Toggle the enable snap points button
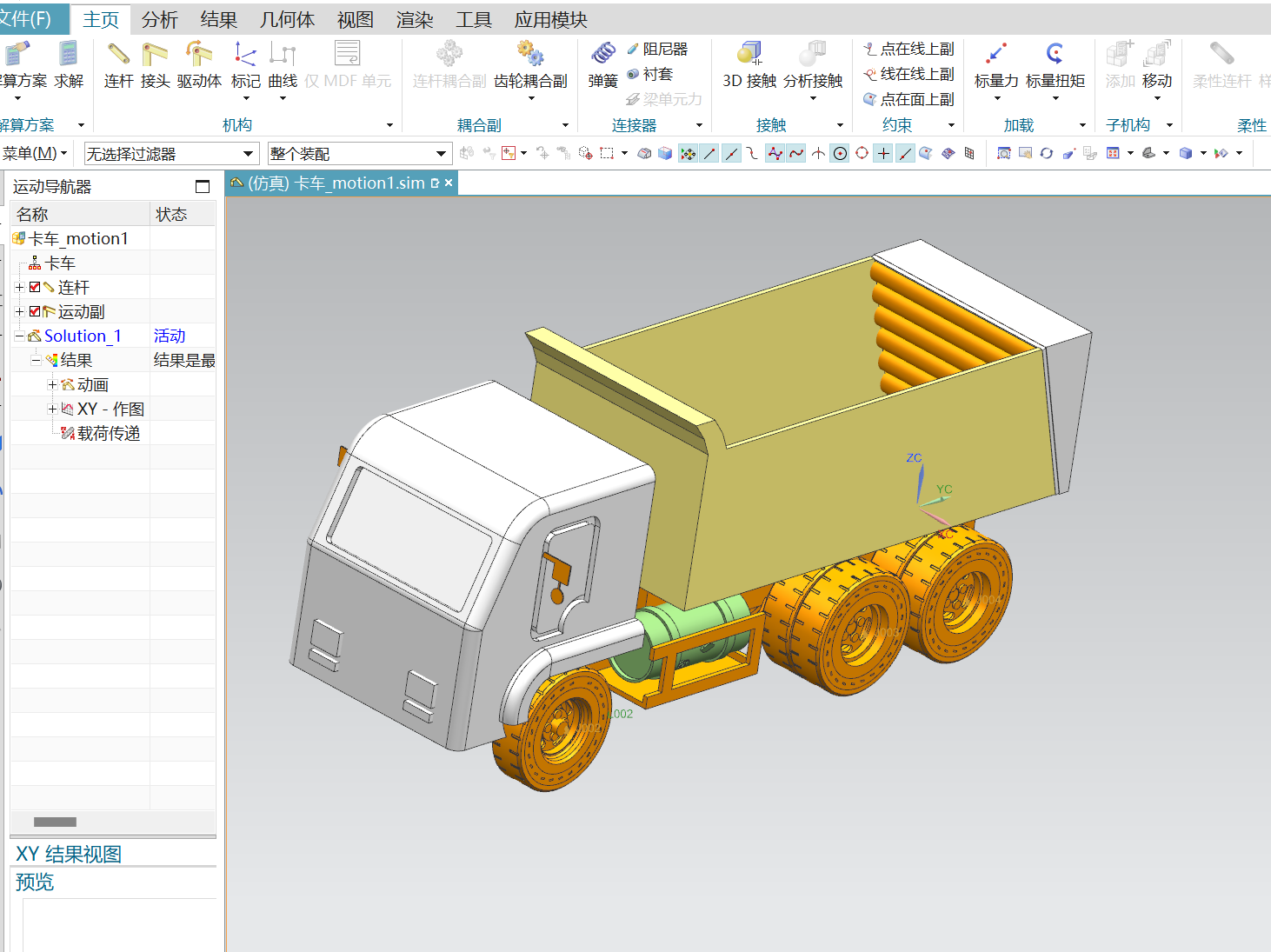Image resolution: width=1271 pixels, height=952 pixels. click(689, 154)
